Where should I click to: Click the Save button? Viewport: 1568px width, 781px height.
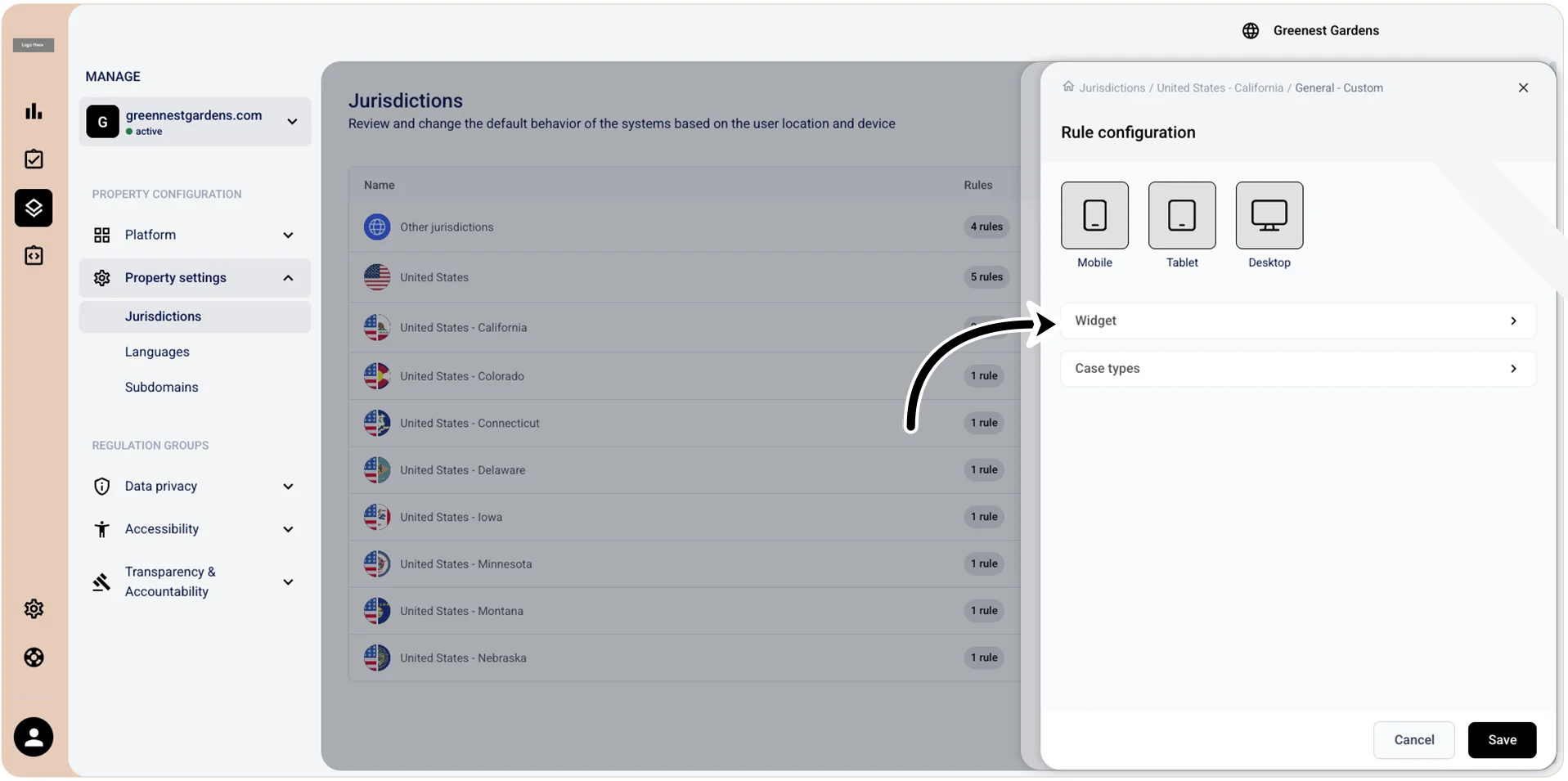(x=1502, y=740)
